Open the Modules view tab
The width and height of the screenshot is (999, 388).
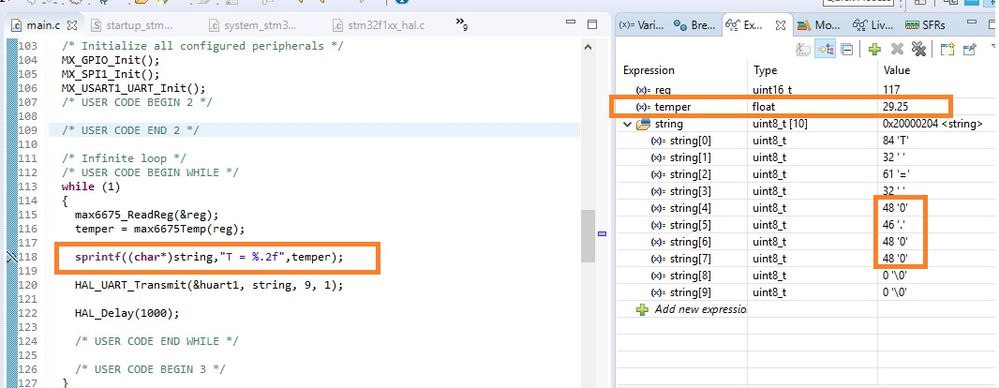[x=819, y=25]
